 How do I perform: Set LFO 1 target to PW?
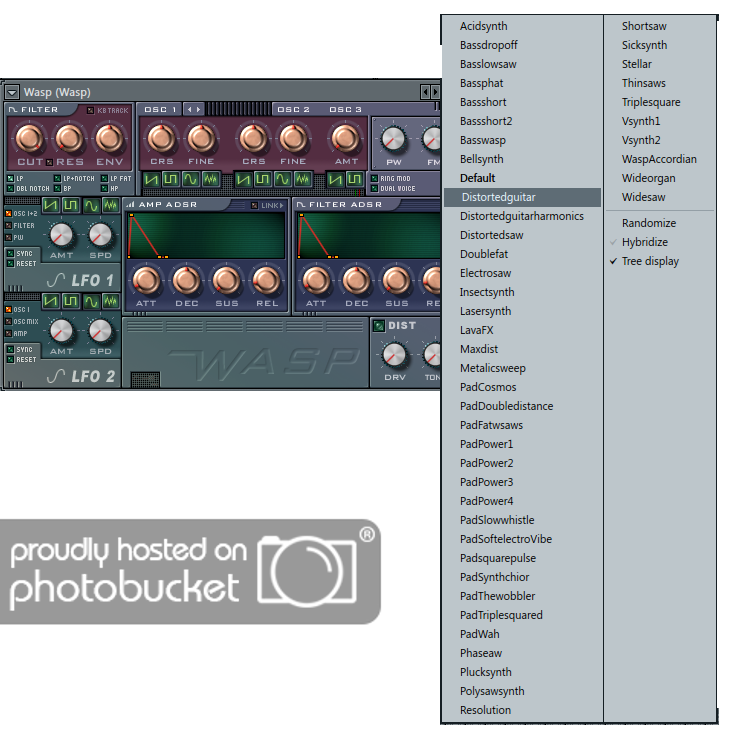[8, 238]
